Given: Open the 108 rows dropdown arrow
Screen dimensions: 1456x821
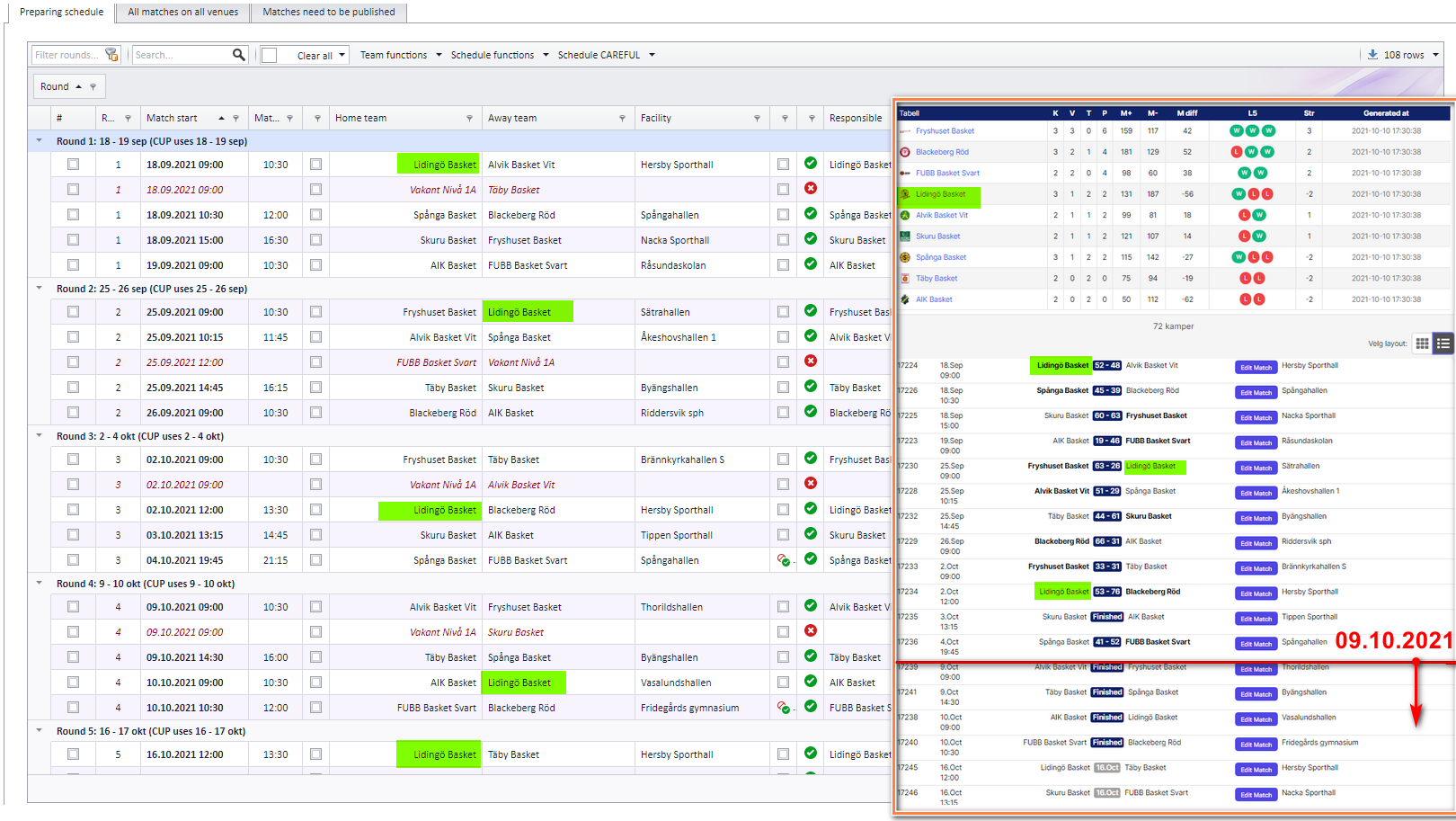Looking at the screenshot, I should [x=1435, y=55].
